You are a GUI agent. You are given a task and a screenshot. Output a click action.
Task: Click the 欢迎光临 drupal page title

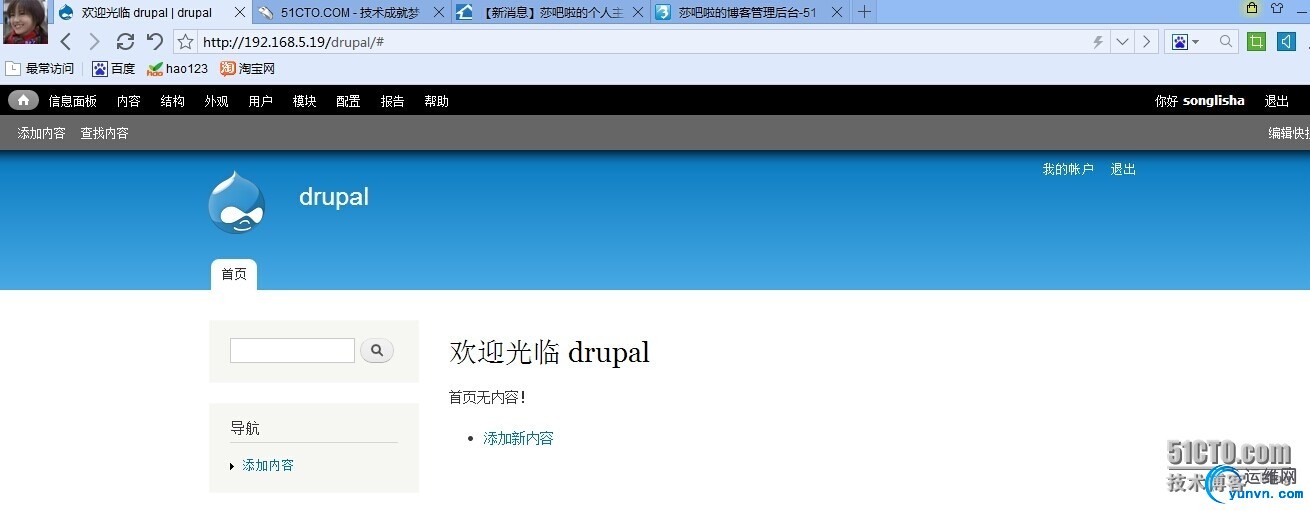click(x=550, y=352)
